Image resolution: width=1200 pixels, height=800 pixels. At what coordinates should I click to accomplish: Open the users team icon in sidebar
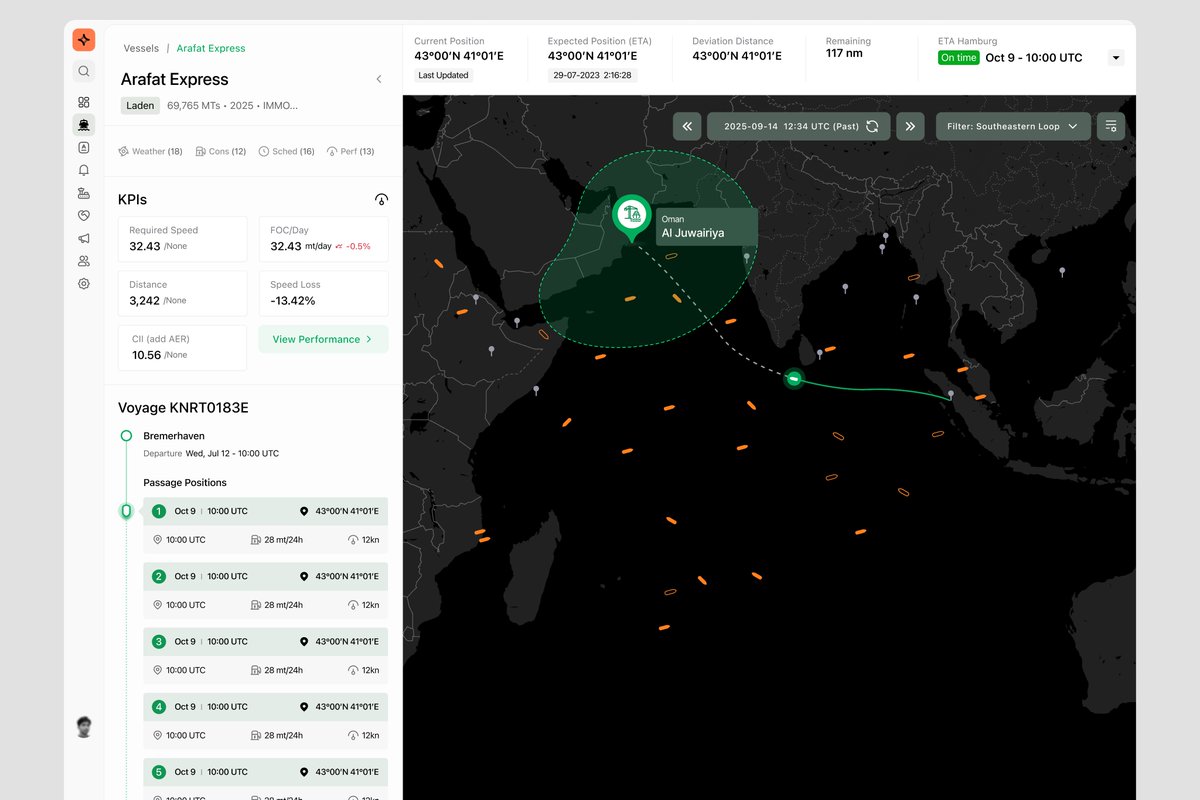coord(84,261)
